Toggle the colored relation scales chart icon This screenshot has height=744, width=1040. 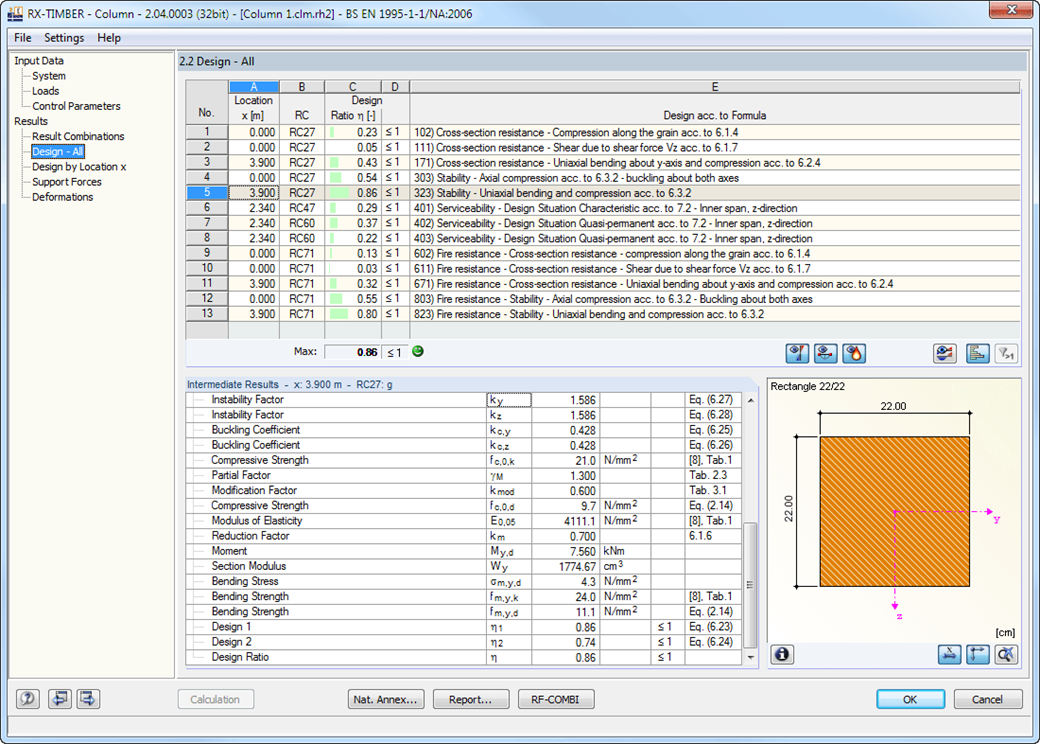click(978, 352)
